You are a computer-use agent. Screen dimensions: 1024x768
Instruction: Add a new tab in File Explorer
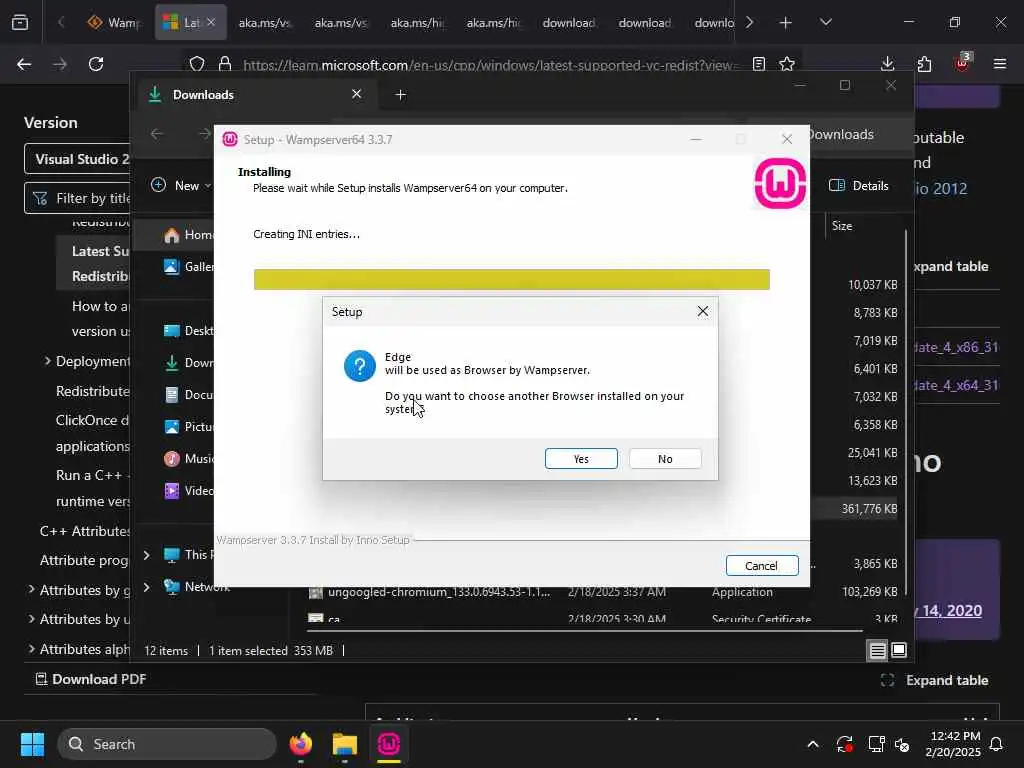(x=400, y=95)
